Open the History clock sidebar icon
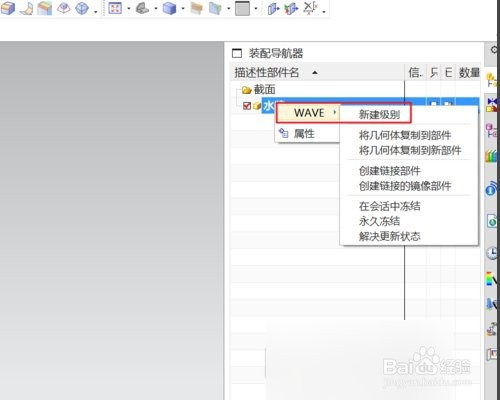 pos(492,253)
